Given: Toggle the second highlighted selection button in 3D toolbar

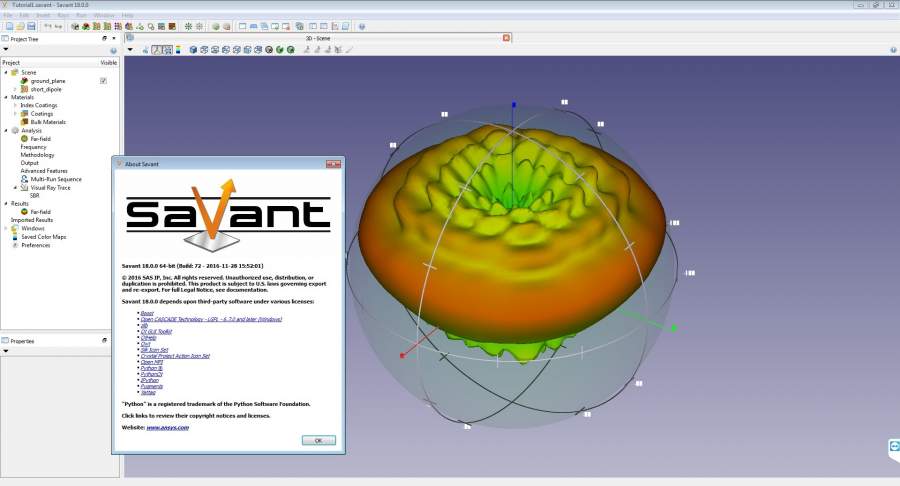Looking at the screenshot, I should pyautogui.click(x=167, y=50).
